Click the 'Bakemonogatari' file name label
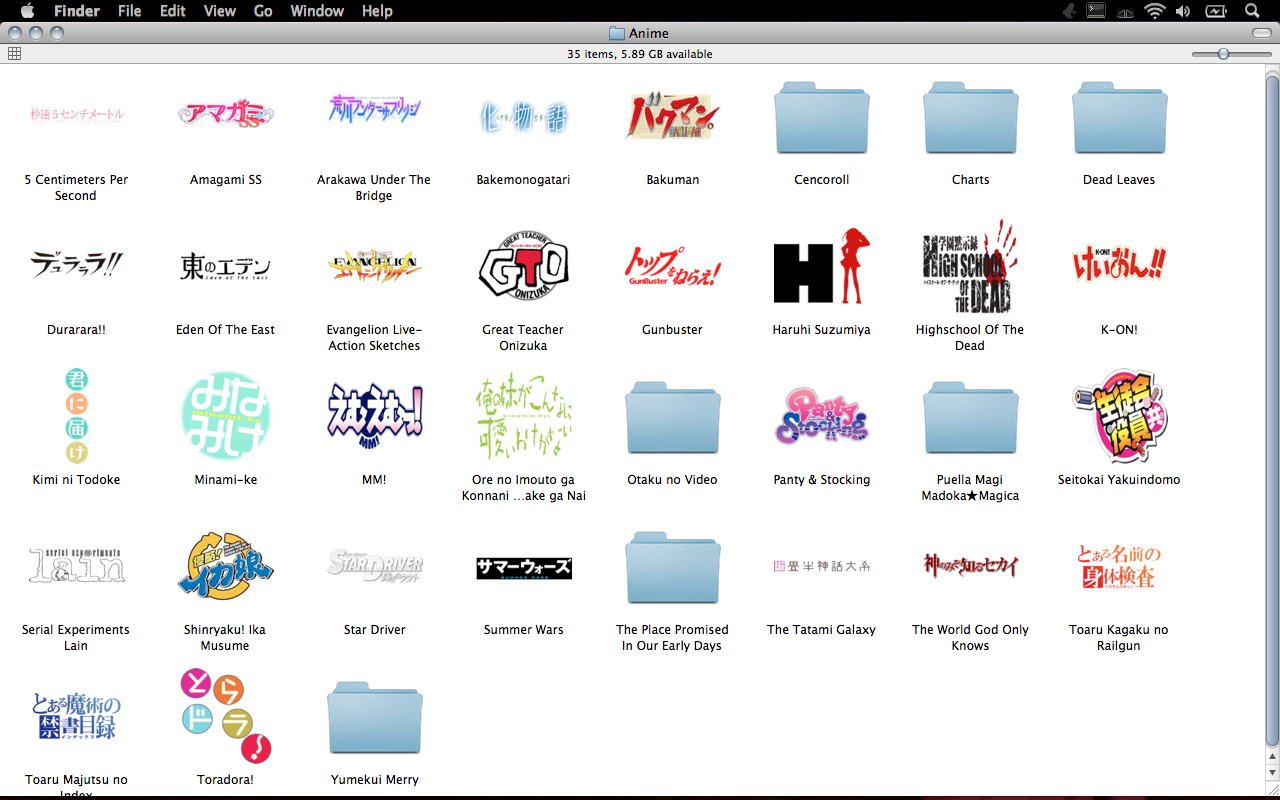 (x=523, y=180)
